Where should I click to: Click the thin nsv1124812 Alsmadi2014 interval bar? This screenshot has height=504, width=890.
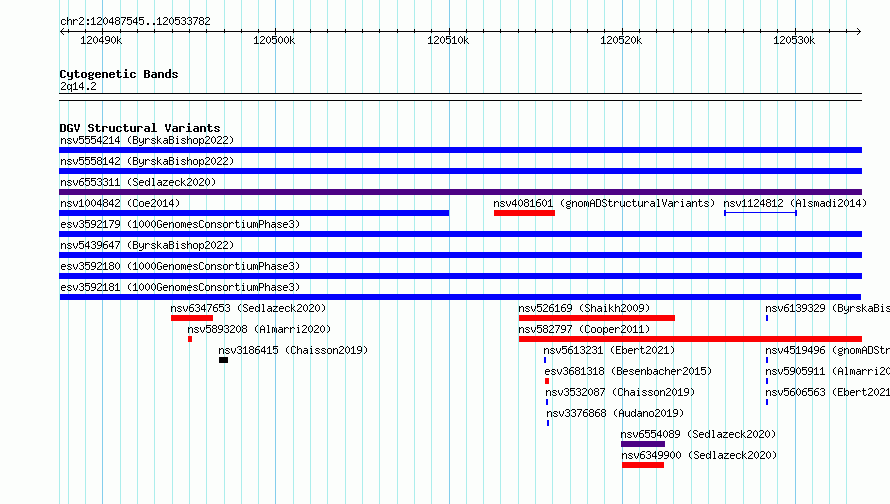[x=761, y=213]
